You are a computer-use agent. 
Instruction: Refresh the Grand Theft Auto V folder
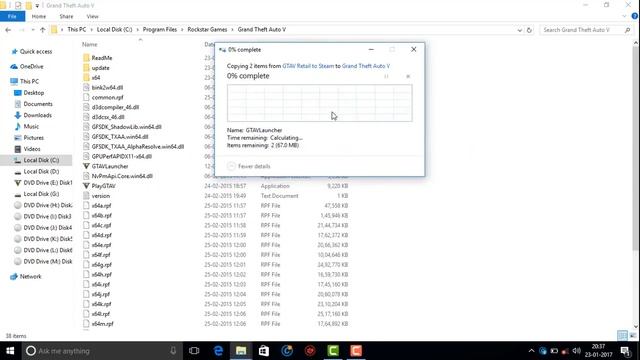pos(529,30)
